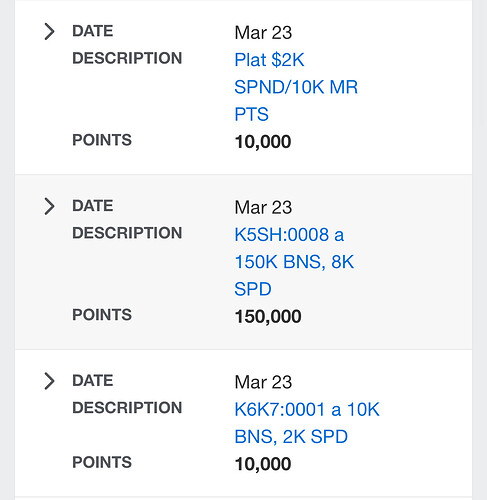The width and height of the screenshot is (487, 500).
Task: Open the K6K7:0001 a 10K BNS link
Action: (307, 423)
